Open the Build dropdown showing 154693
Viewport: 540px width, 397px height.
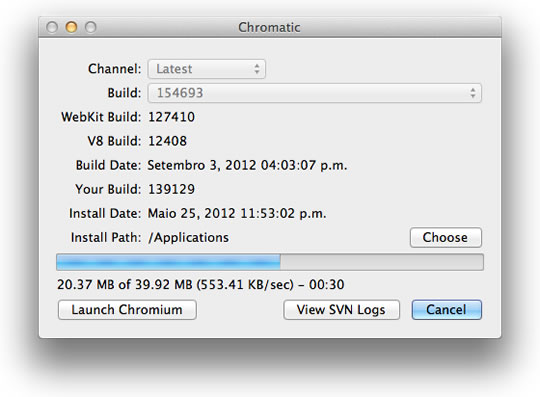pos(314,93)
